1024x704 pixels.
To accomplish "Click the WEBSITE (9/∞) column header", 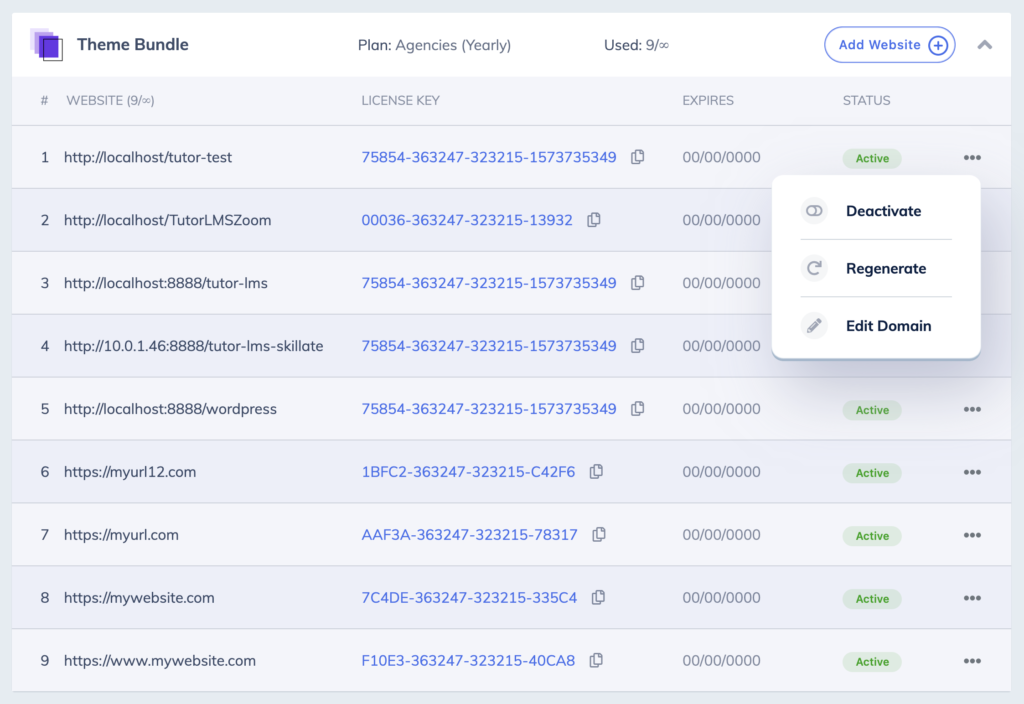I will [x=110, y=101].
